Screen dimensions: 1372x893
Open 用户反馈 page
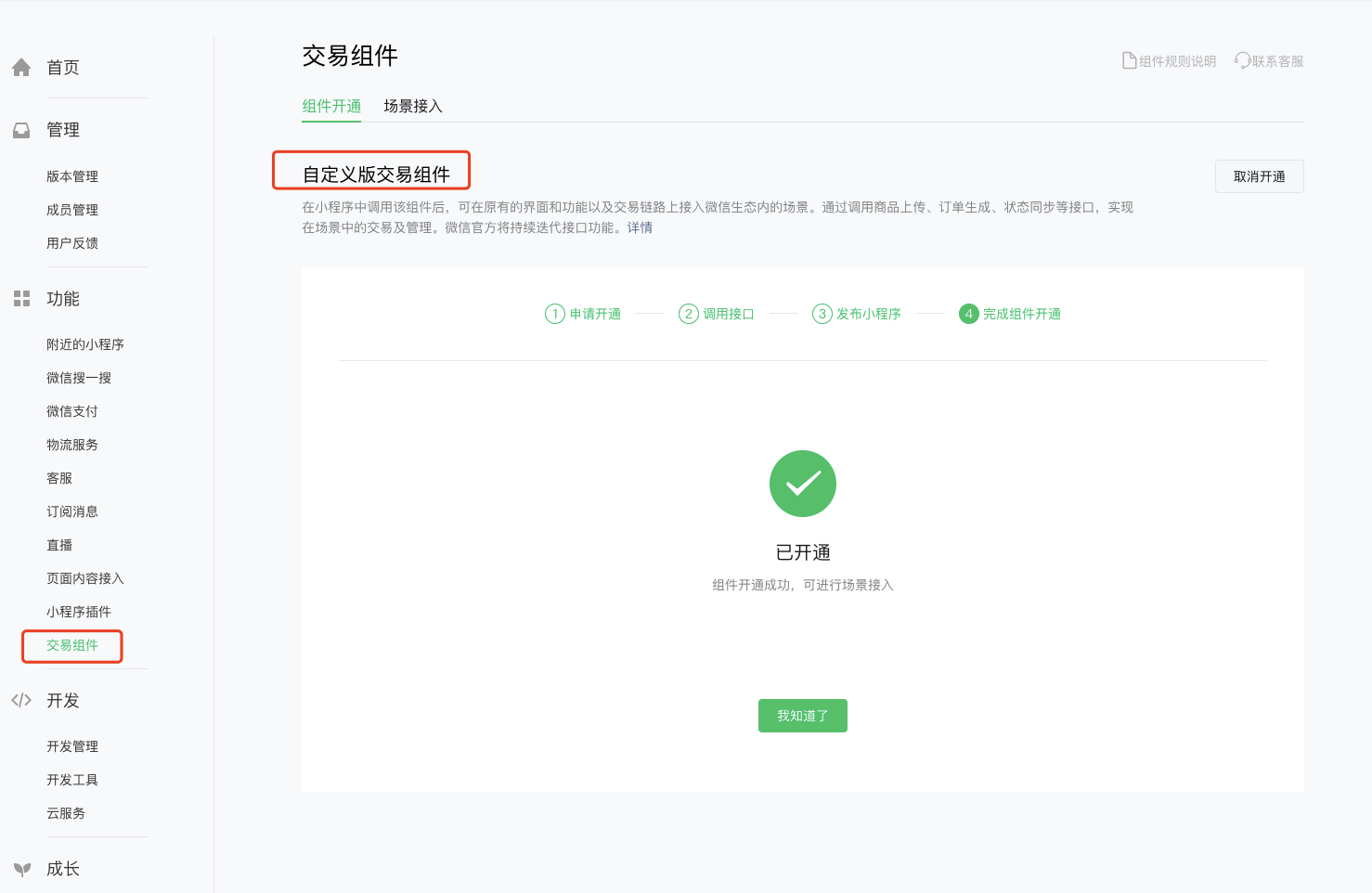click(72, 243)
